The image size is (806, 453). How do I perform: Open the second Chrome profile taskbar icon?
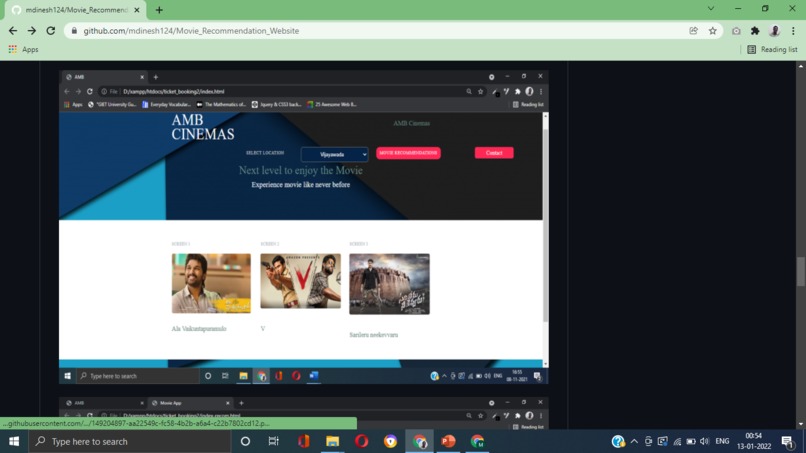pos(478,441)
